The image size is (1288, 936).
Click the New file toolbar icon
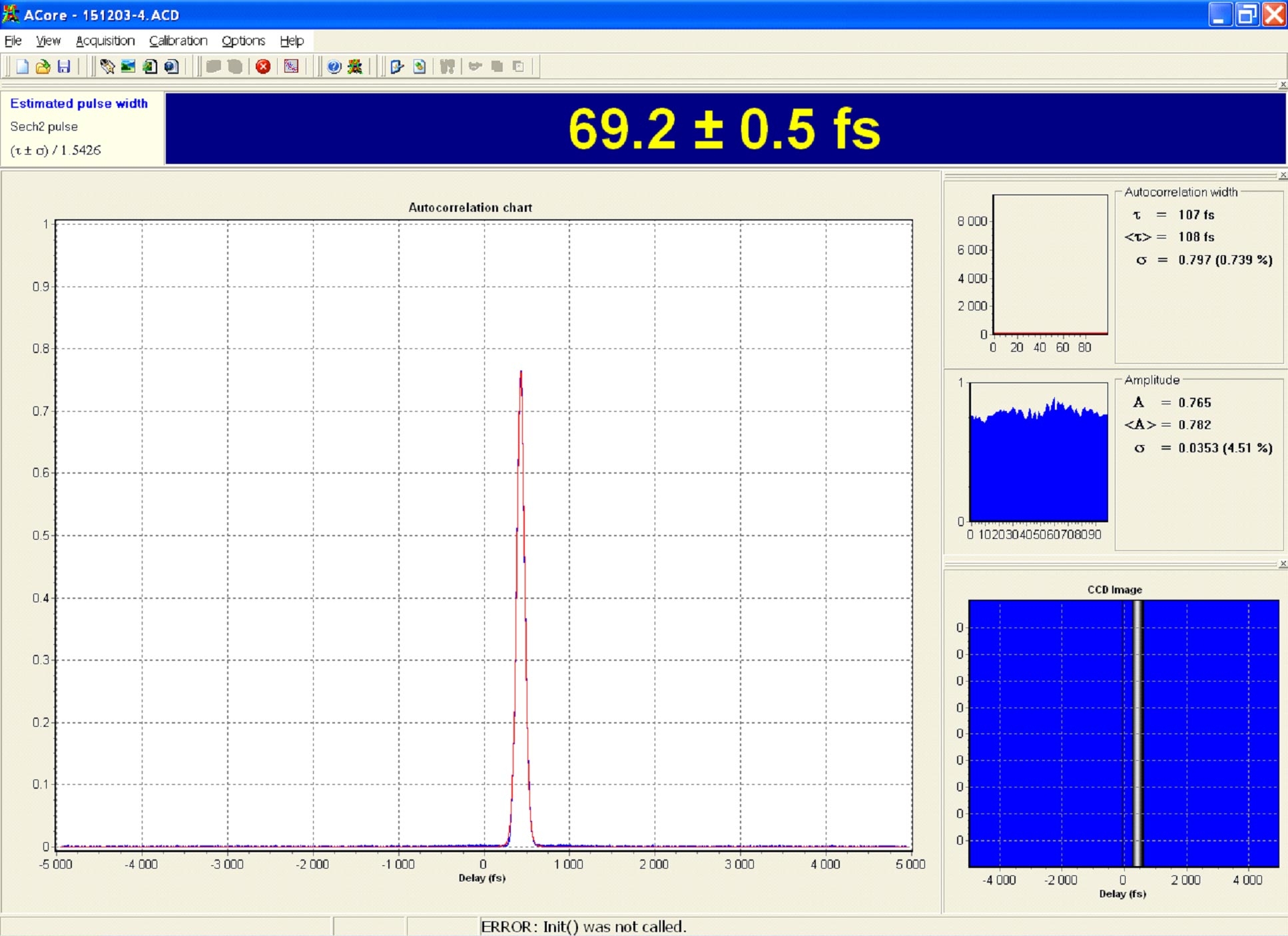(x=22, y=67)
